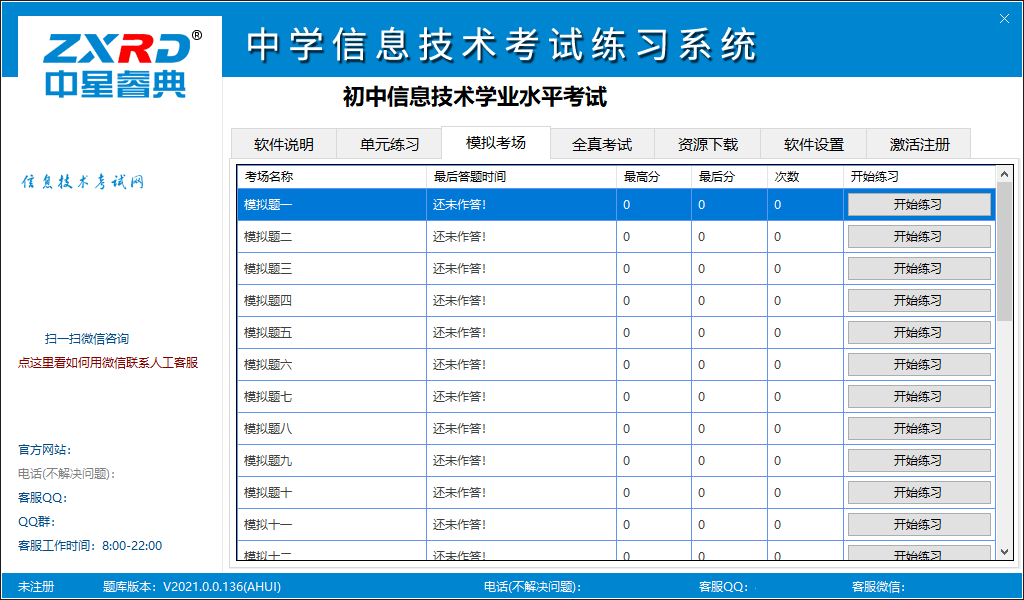Switch to the 软件说明 tab

click(284, 143)
